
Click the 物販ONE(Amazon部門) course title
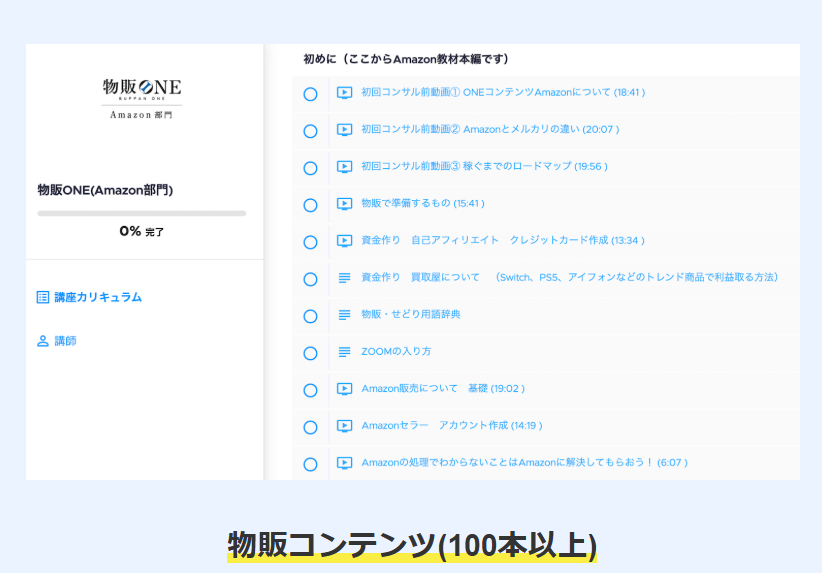[112, 189]
